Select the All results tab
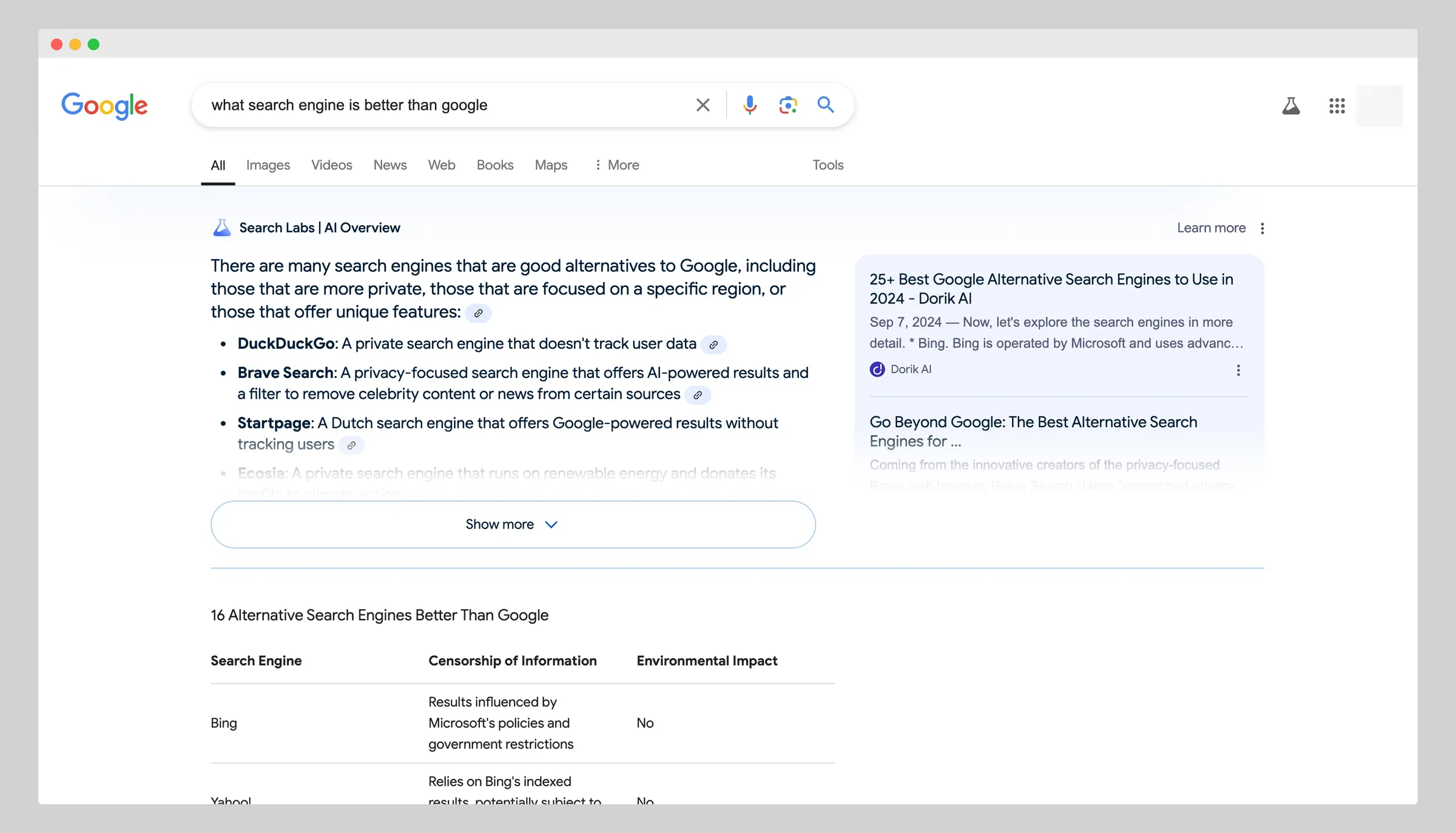 pos(218,165)
